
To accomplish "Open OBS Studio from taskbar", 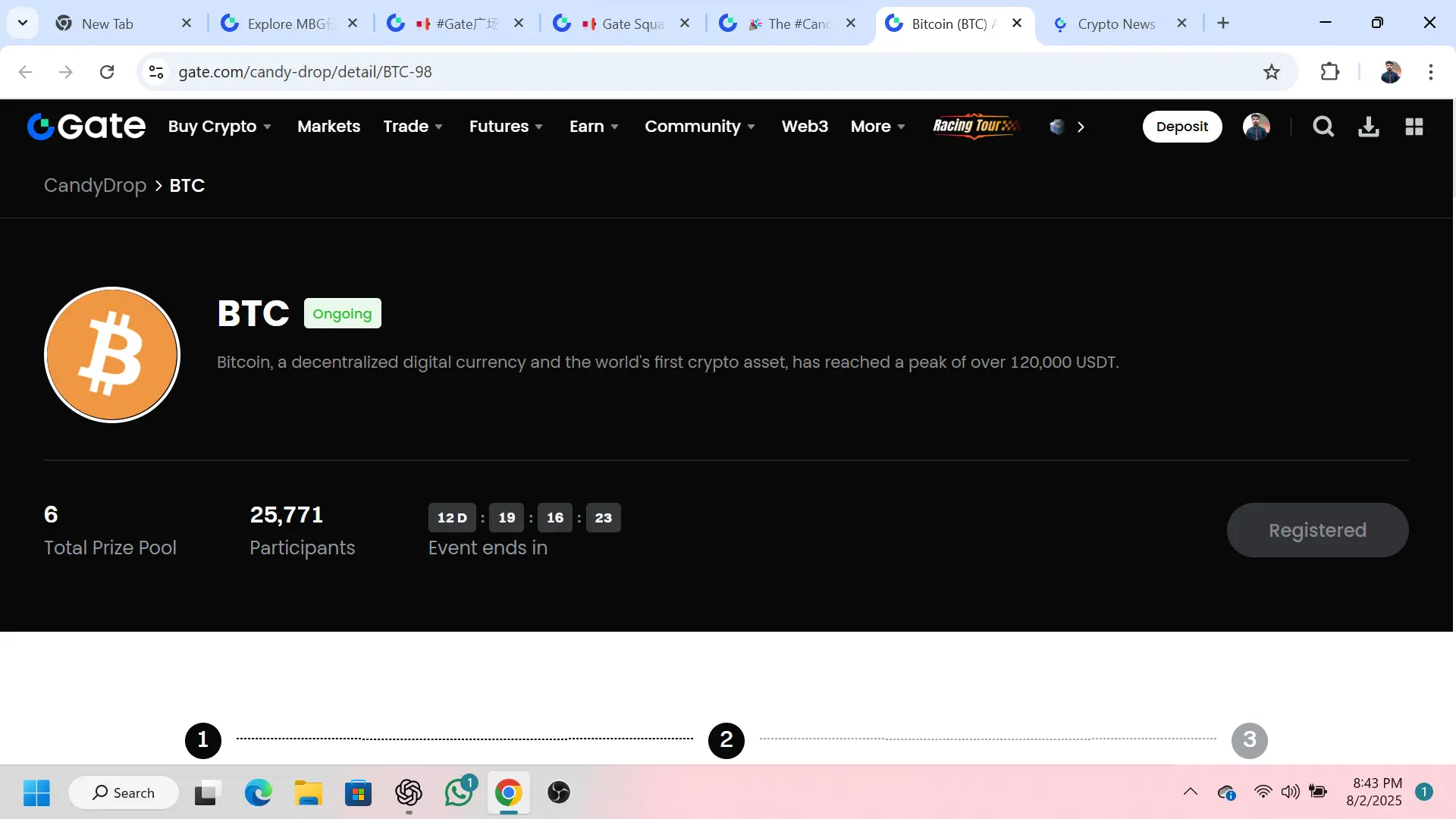I will (x=559, y=793).
